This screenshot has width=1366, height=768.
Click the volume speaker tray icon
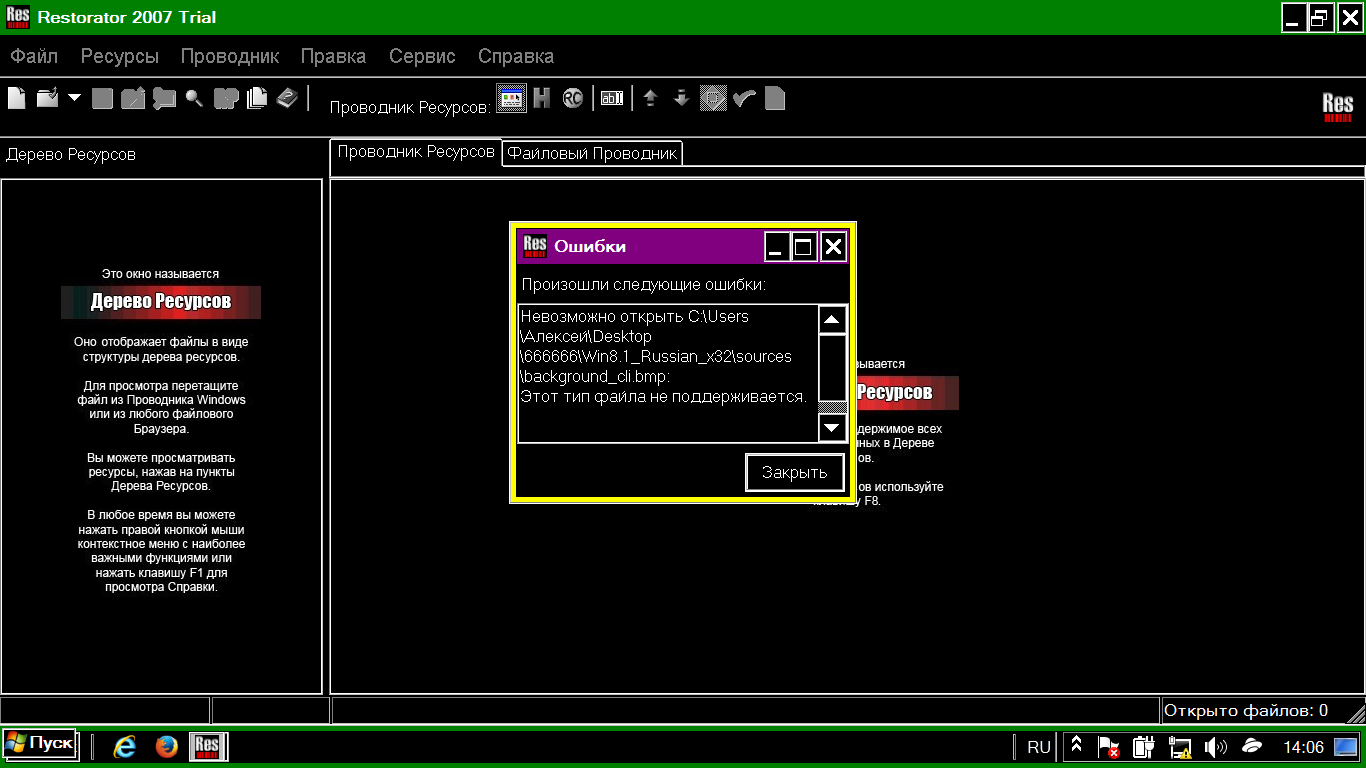tap(1215, 746)
